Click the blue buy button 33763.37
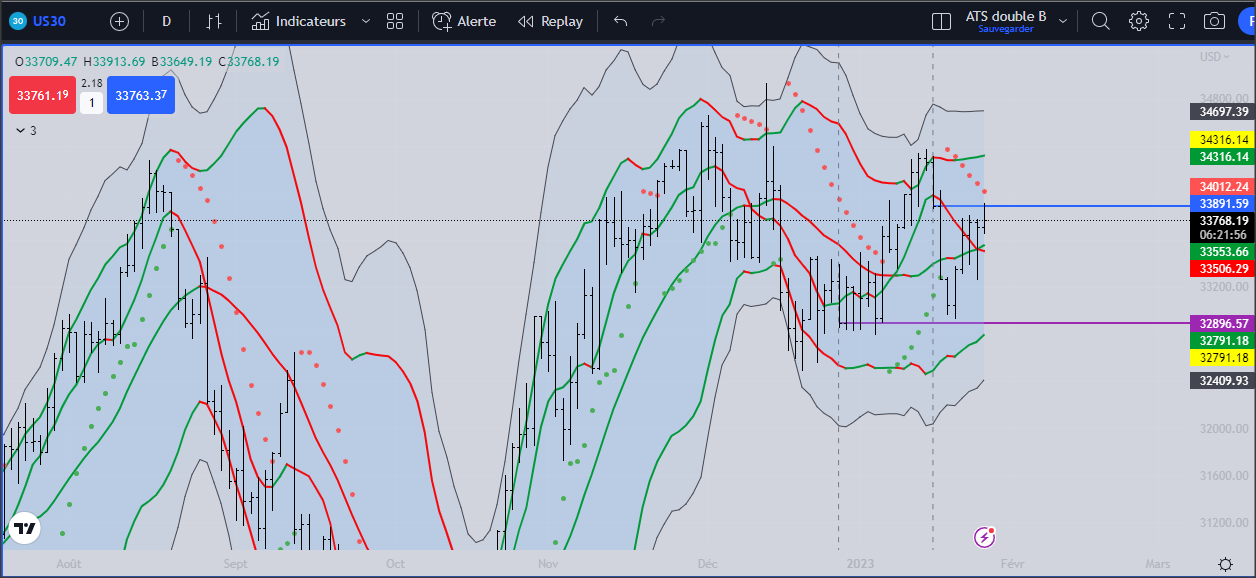Viewport: 1256px width, 578px height. point(140,96)
